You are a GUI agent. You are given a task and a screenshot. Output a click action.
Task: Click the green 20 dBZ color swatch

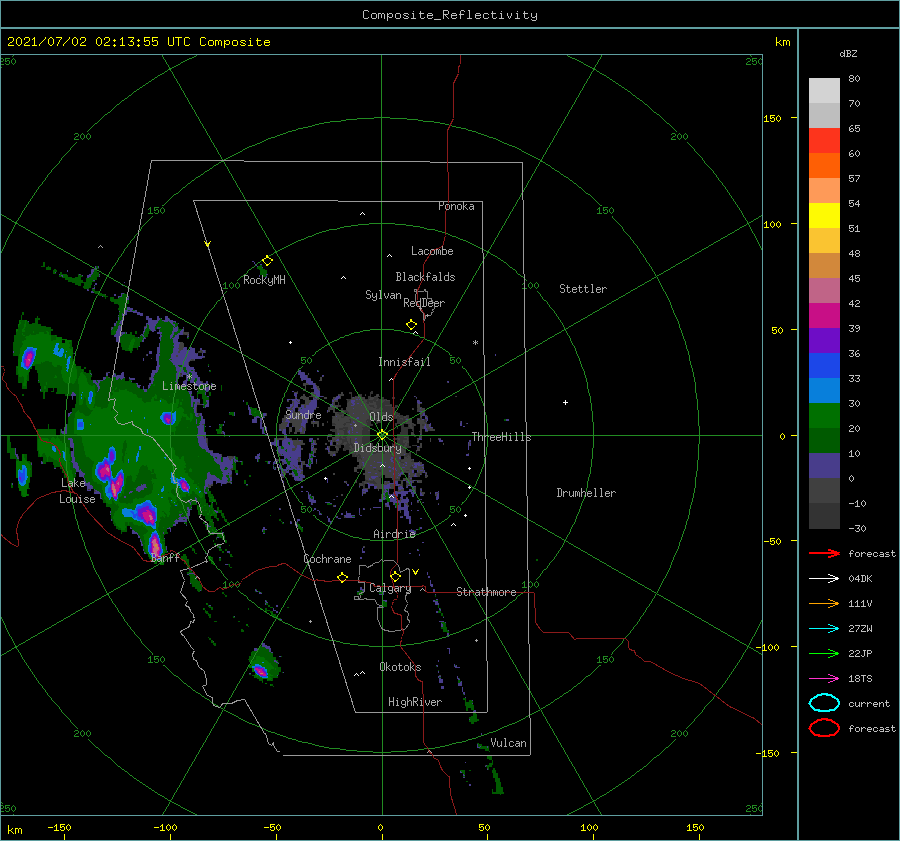[824, 440]
